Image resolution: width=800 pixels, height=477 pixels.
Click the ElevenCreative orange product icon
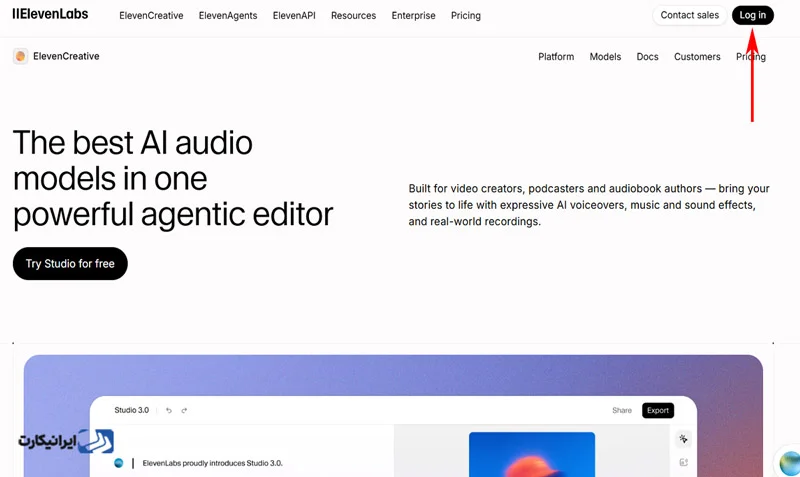(x=20, y=56)
